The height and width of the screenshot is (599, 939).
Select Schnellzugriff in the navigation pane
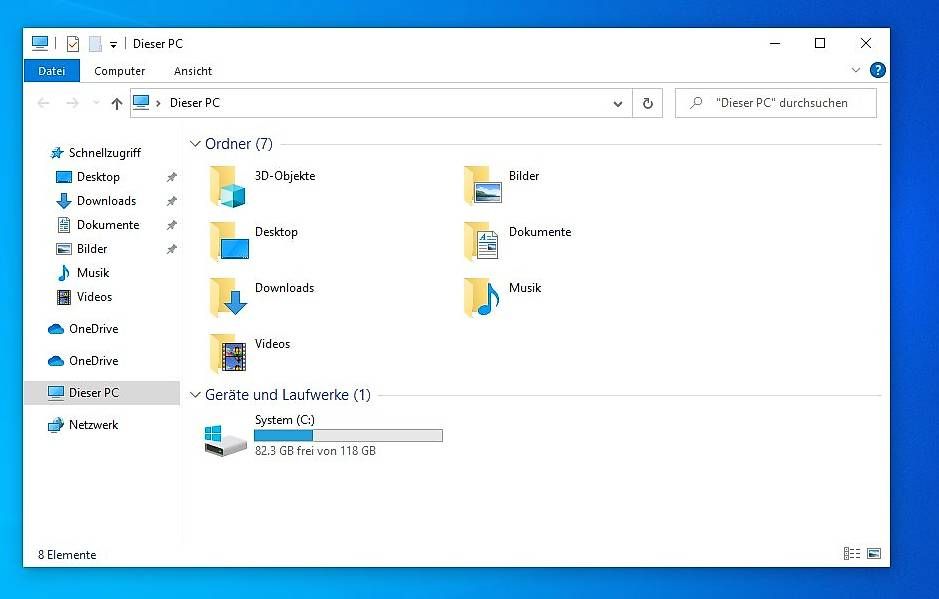point(102,153)
